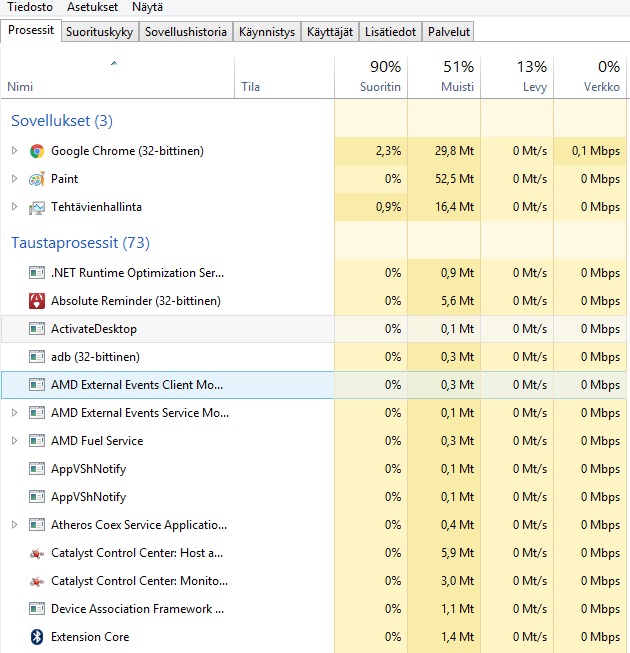This screenshot has height=653, width=630.
Task: Click the Google Chrome icon
Action: [x=37, y=151]
